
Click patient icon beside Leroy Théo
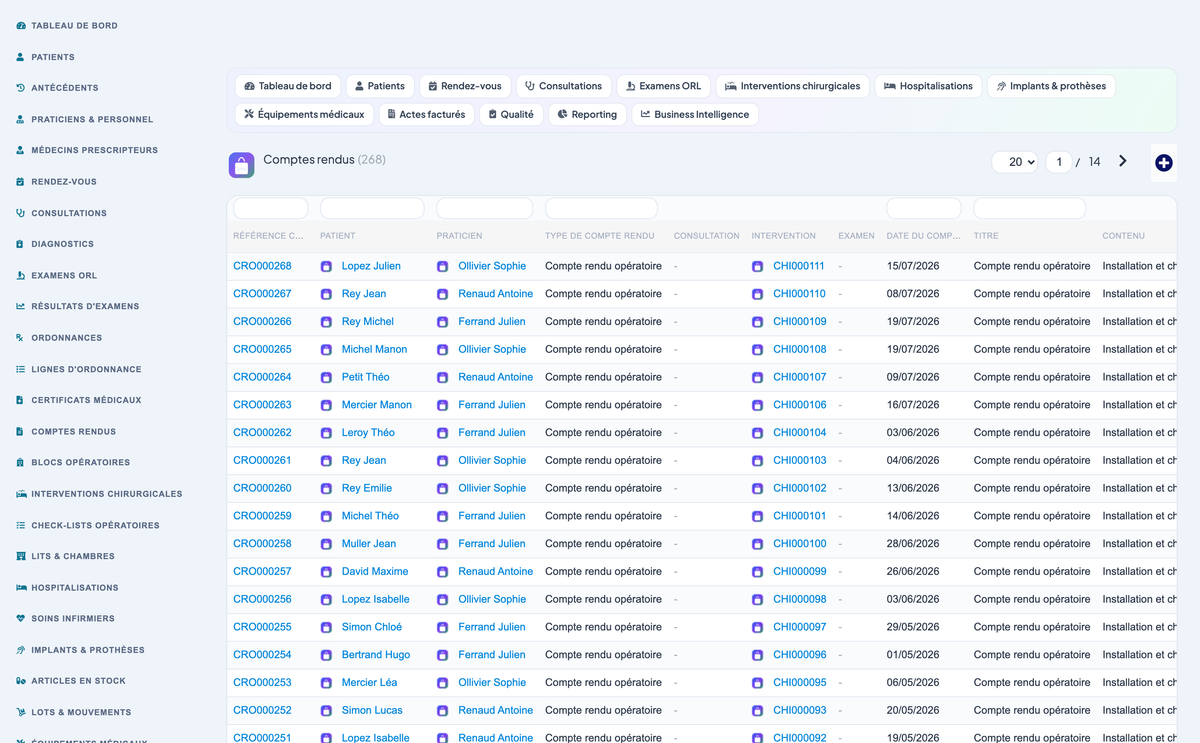point(326,433)
